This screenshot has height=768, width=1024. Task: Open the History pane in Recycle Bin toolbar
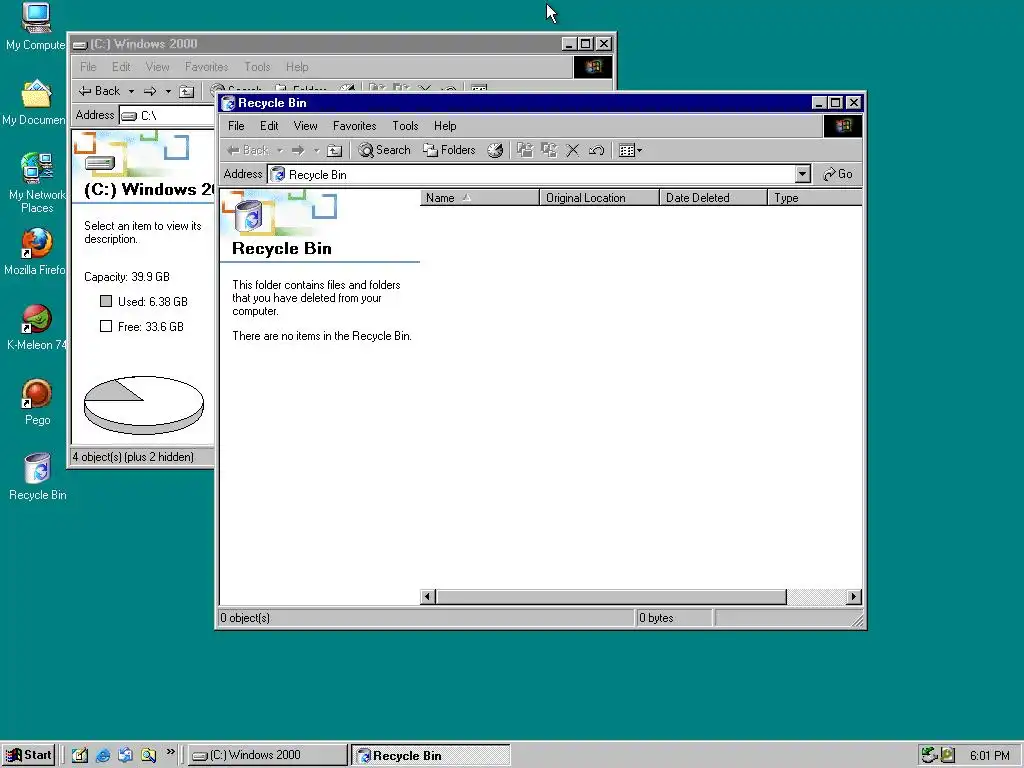pyautogui.click(x=496, y=150)
